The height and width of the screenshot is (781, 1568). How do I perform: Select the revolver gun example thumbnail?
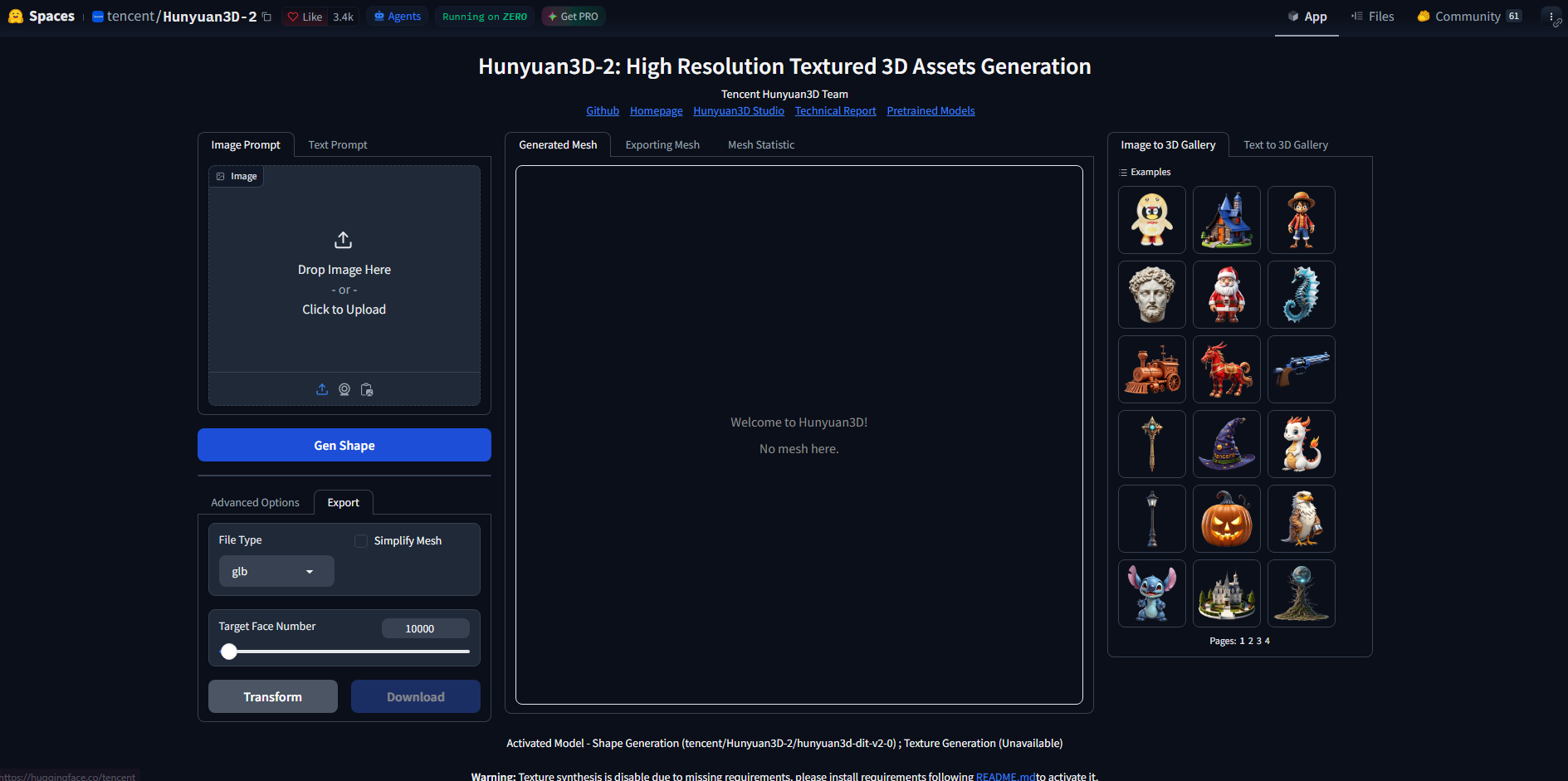(x=1302, y=369)
